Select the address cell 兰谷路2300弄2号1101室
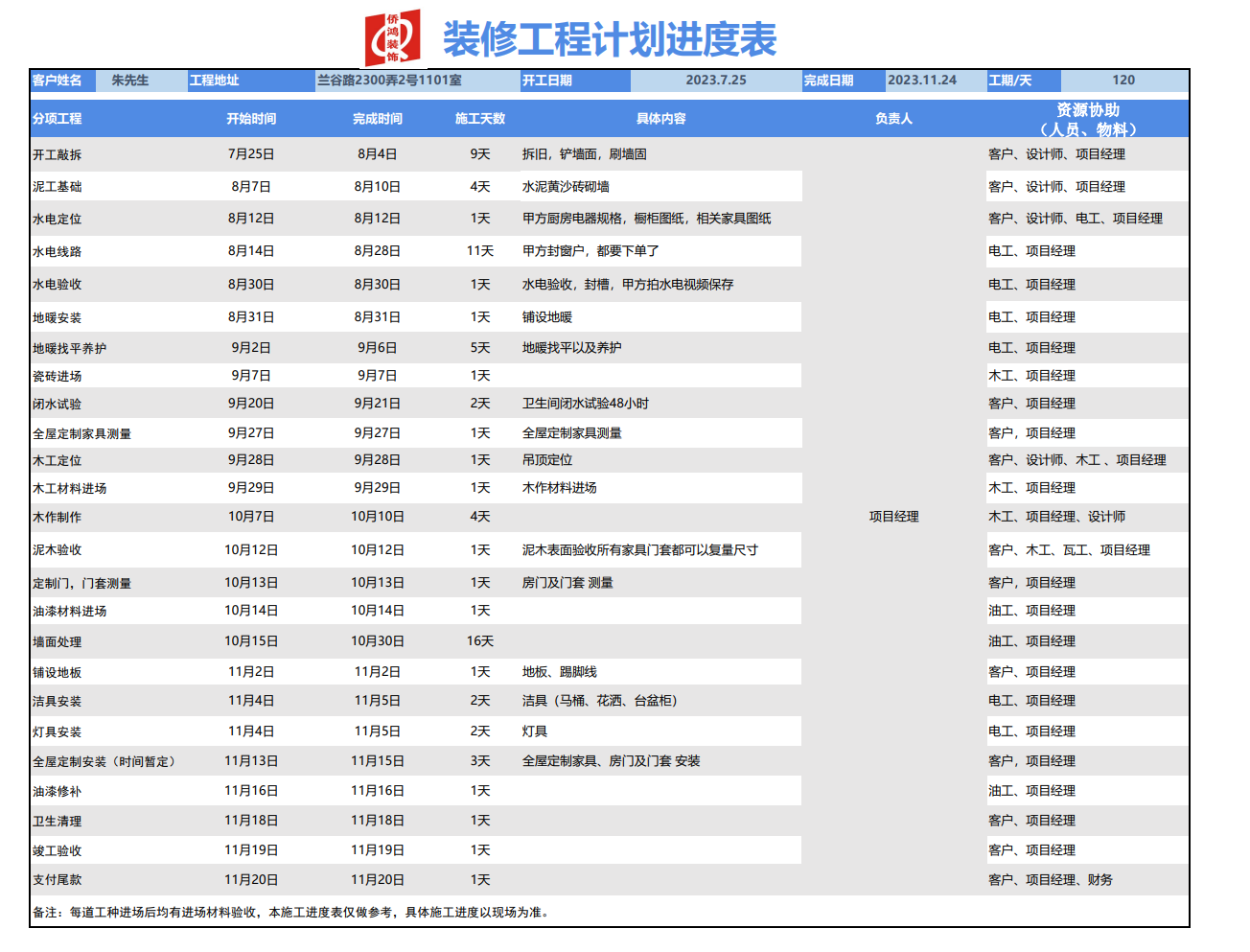Screen dimensions: 1250x952 click(389, 81)
